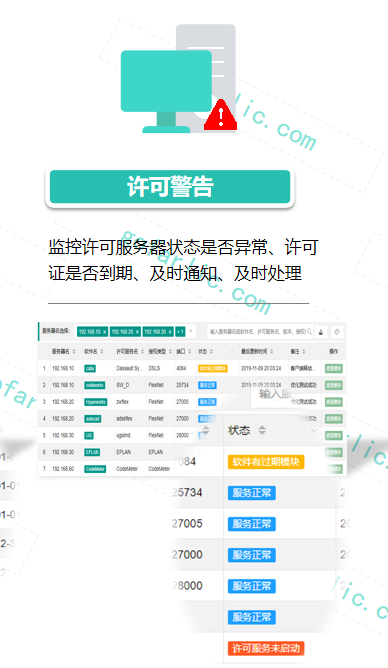This screenshot has width=388, height=668.
Task: Remove the 192.168.10 server tag
Action: click(105, 332)
